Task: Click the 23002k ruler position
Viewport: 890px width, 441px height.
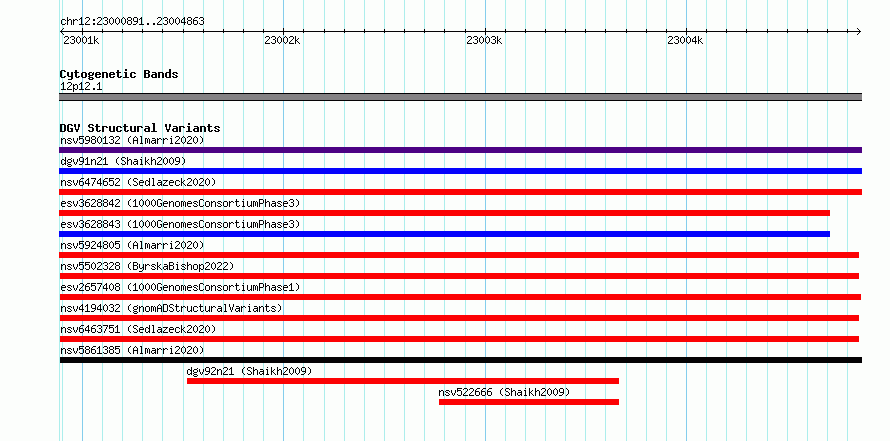Action: (x=282, y=40)
